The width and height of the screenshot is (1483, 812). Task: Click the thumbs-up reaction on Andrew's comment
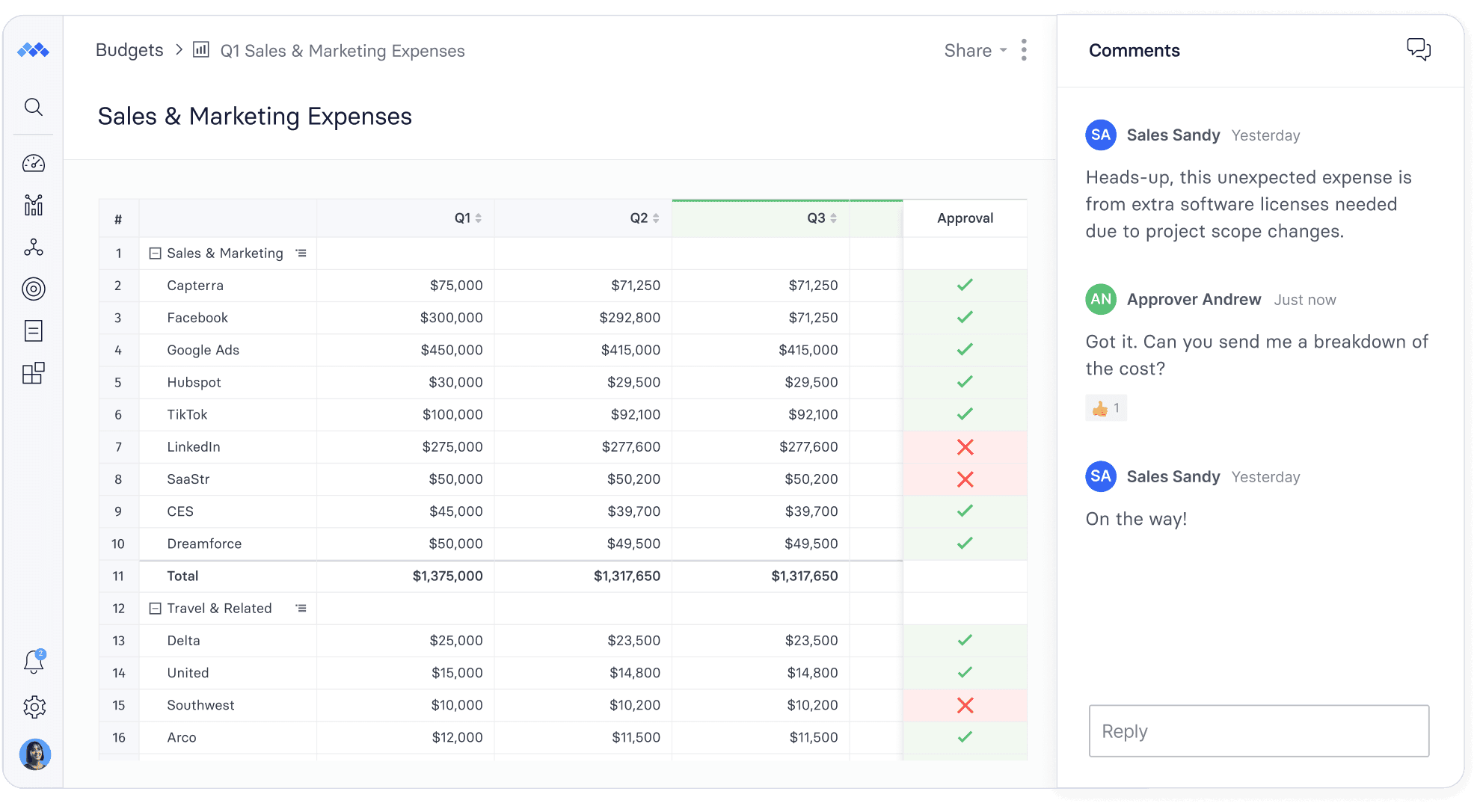click(x=1105, y=407)
